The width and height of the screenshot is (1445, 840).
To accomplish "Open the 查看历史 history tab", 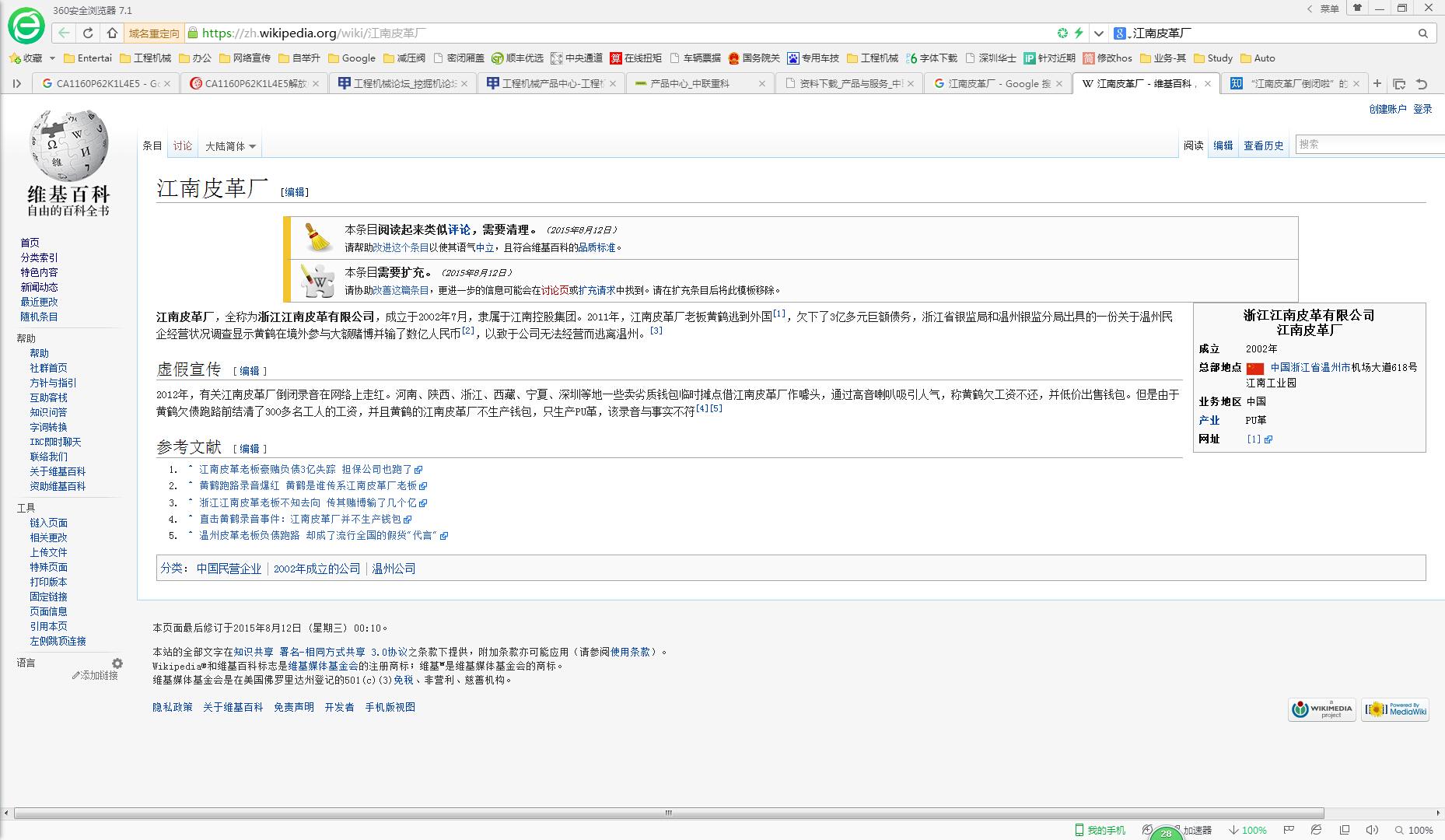I will (x=1263, y=145).
